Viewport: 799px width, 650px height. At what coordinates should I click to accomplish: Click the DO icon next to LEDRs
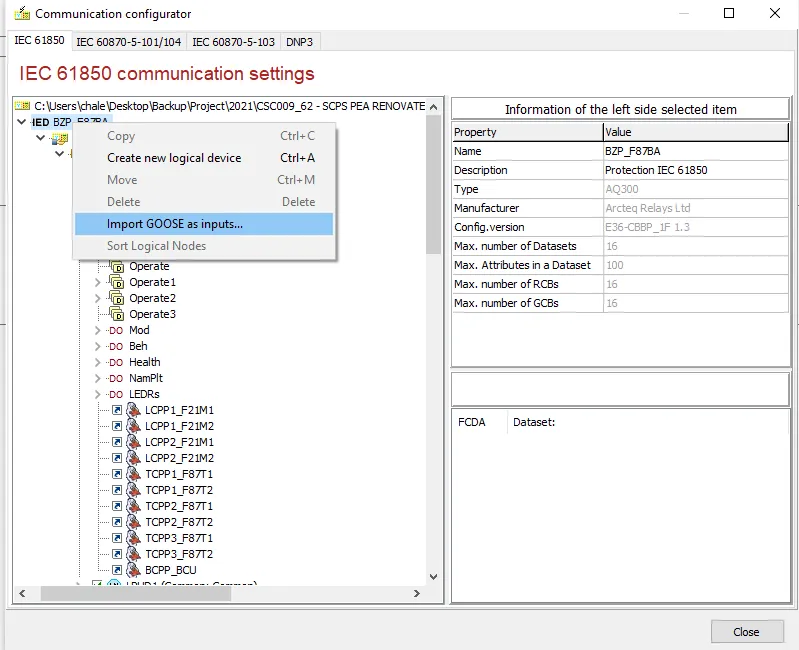point(116,394)
